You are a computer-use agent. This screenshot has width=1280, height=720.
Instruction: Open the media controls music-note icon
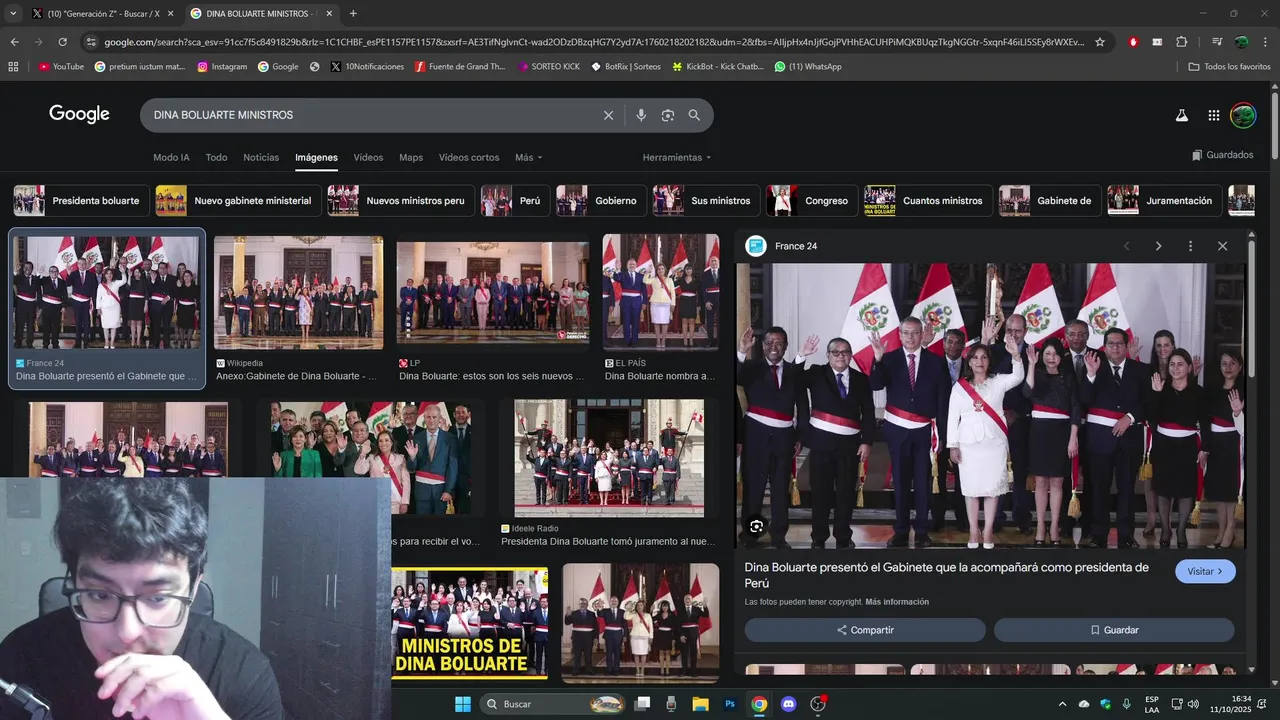(x=1216, y=42)
